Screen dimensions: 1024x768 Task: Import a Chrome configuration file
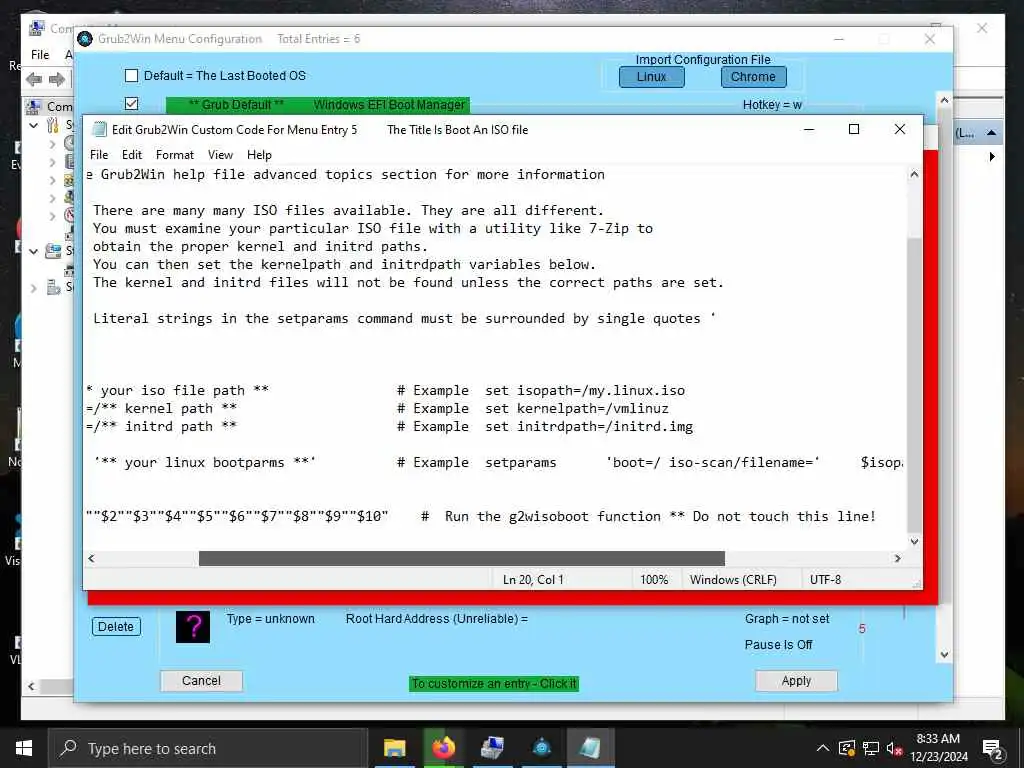[x=753, y=76]
